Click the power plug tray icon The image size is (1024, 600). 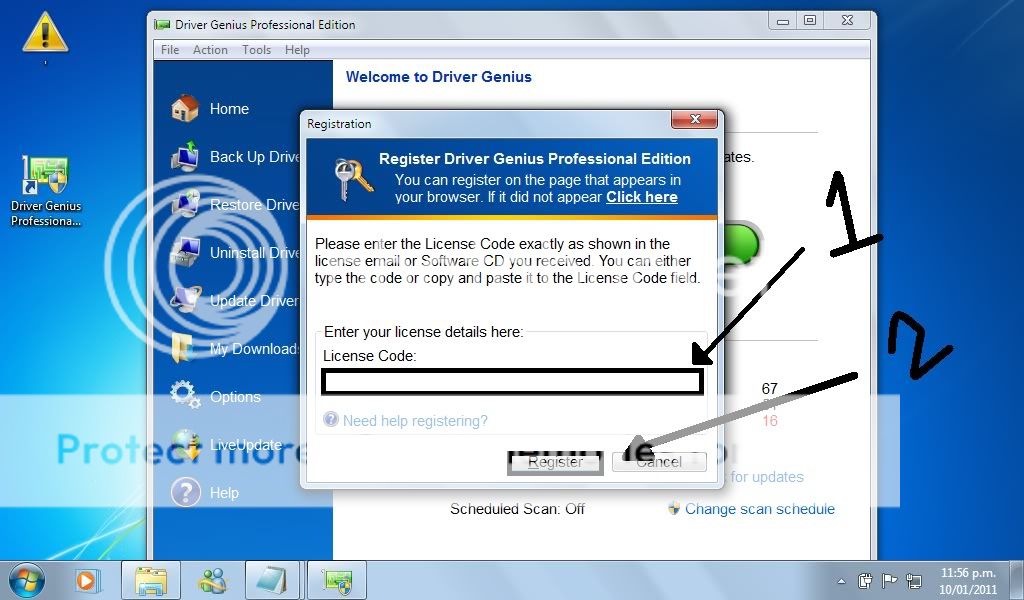(865, 580)
